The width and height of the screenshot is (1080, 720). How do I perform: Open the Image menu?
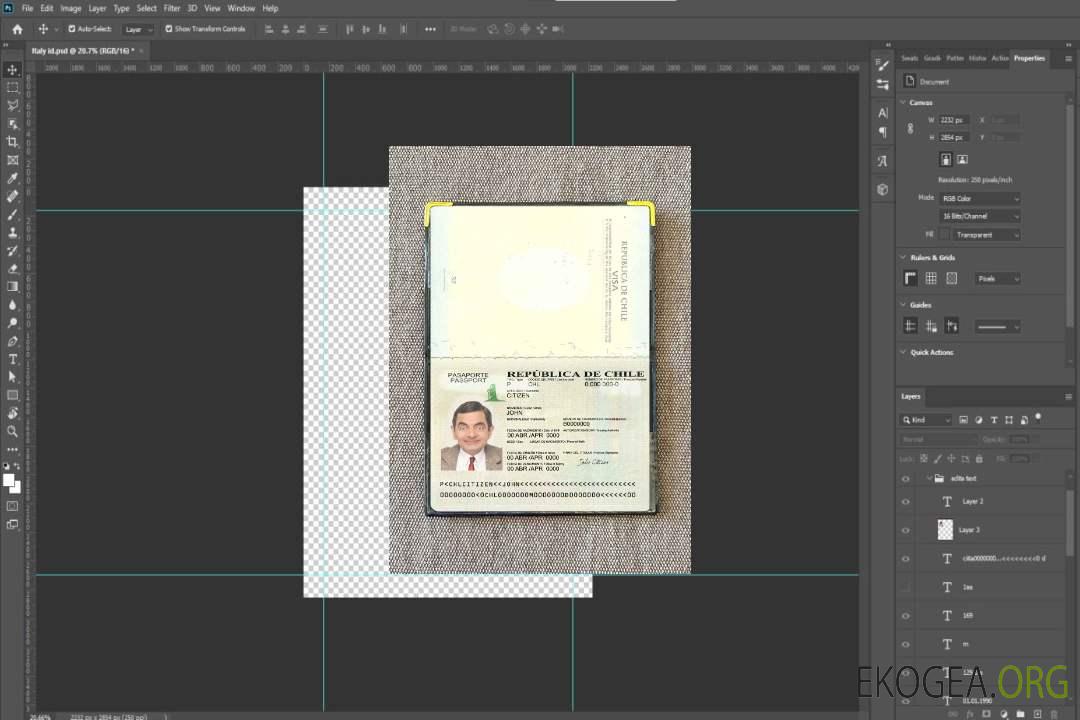click(70, 8)
